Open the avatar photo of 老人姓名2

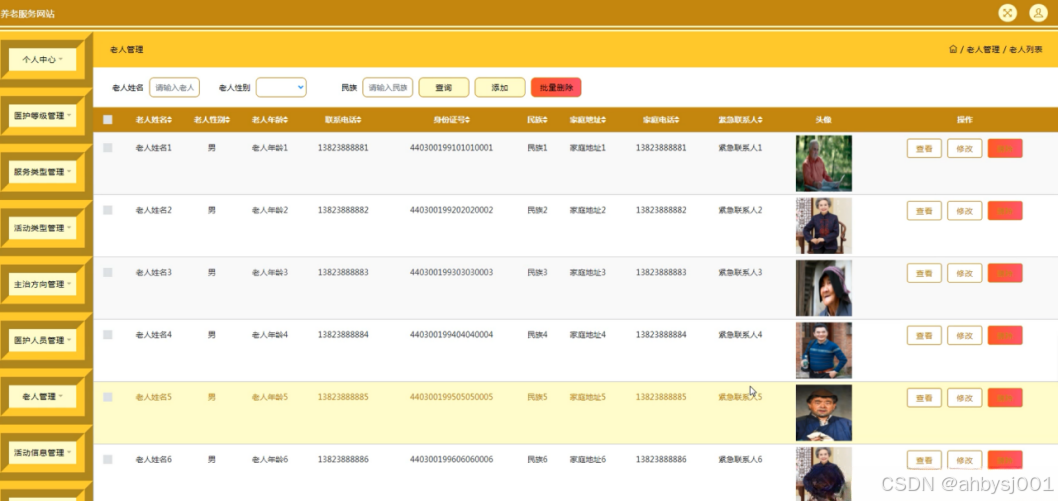(x=823, y=225)
